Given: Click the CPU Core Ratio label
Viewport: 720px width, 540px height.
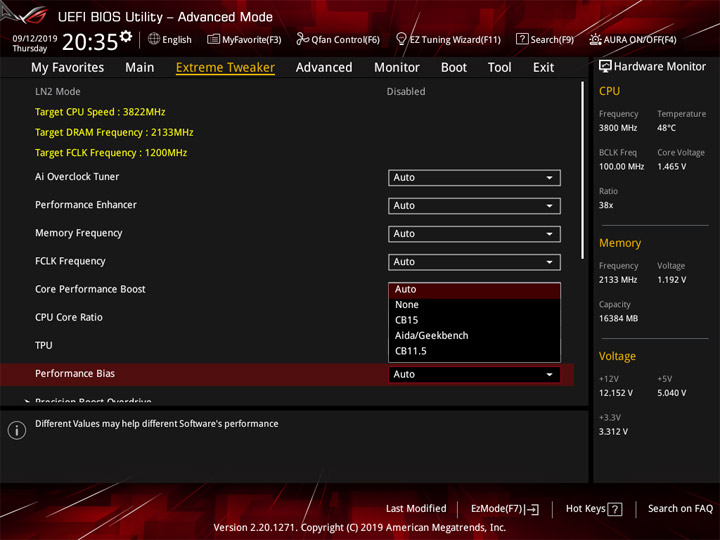Looking at the screenshot, I should tap(69, 317).
